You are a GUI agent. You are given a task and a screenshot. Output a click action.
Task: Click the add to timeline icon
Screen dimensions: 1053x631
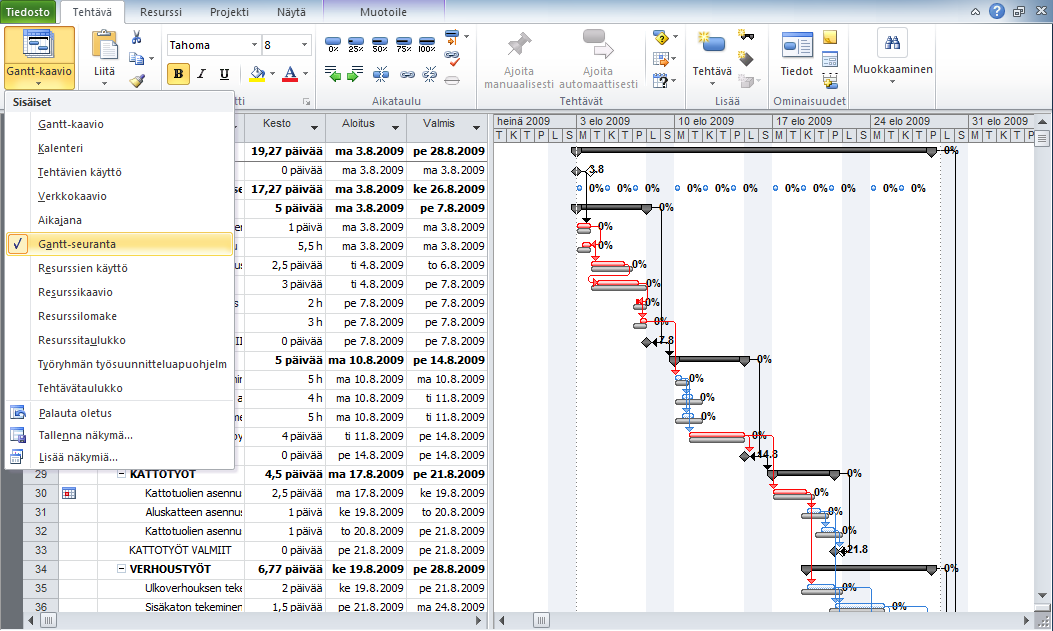pyautogui.click(x=830, y=81)
